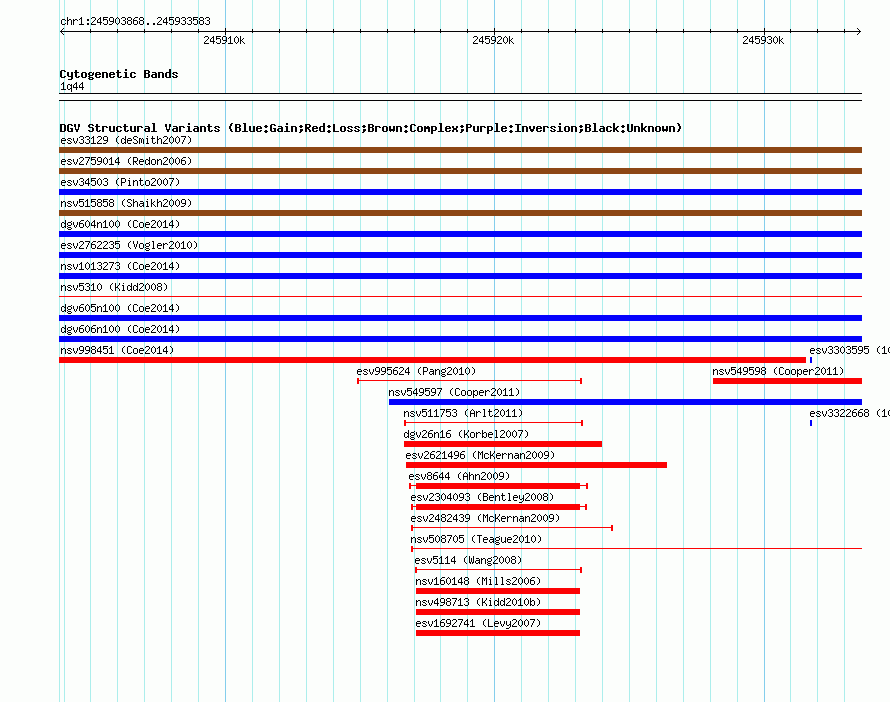Click the thin red line of esv5114

click(x=498, y=569)
